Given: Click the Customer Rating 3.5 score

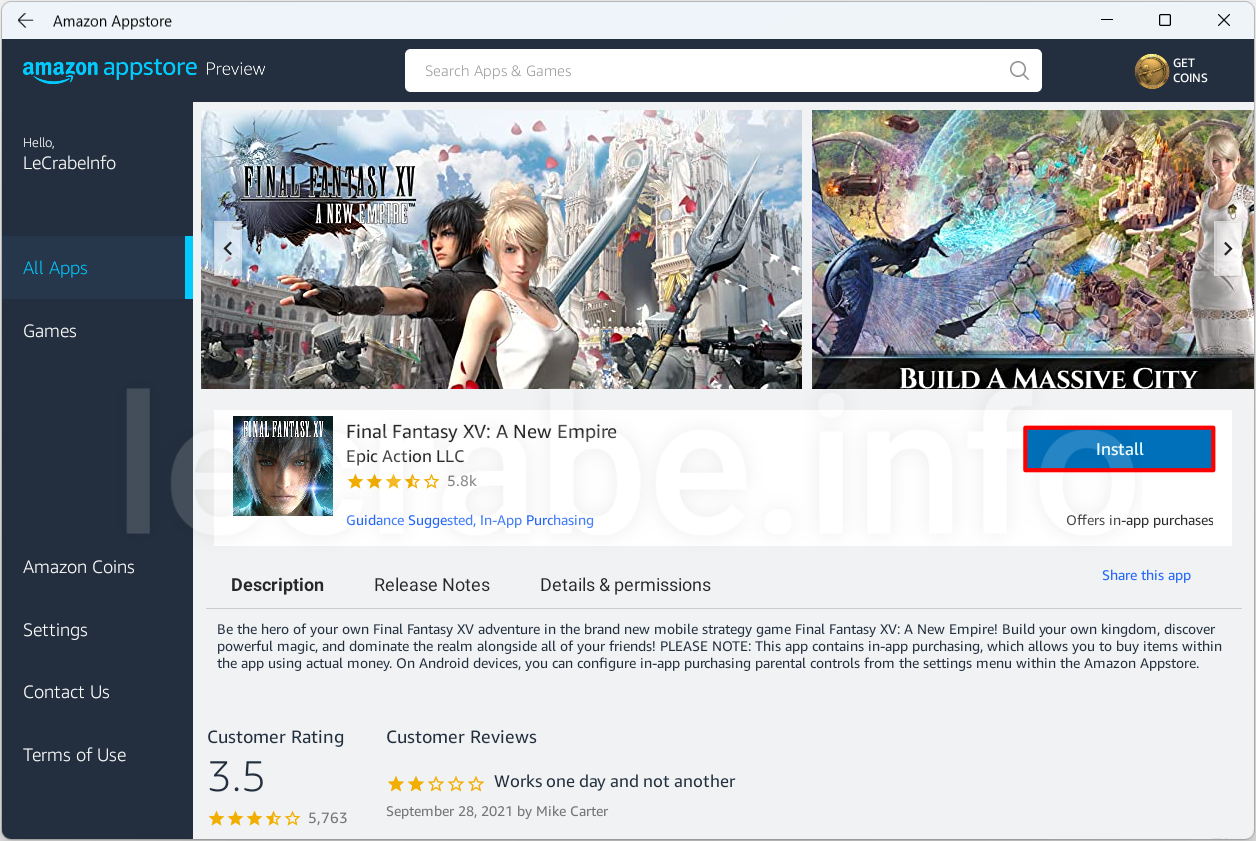Looking at the screenshot, I should click(x=236, y=776).
